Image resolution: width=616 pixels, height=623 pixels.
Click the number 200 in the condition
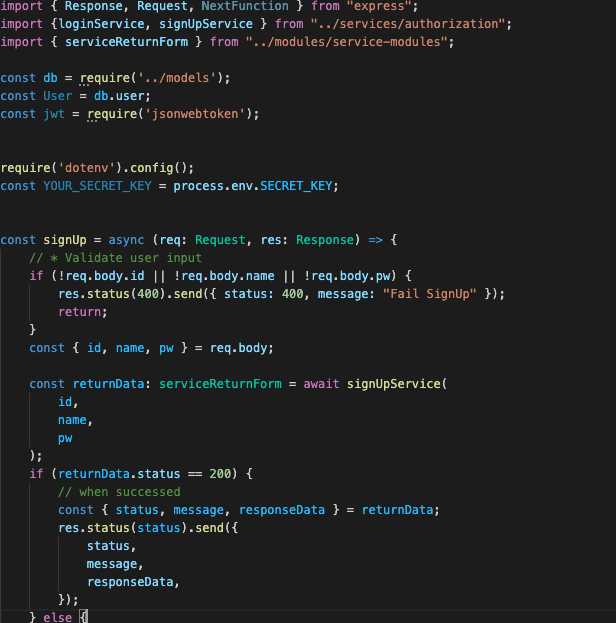tap(220, 474)
